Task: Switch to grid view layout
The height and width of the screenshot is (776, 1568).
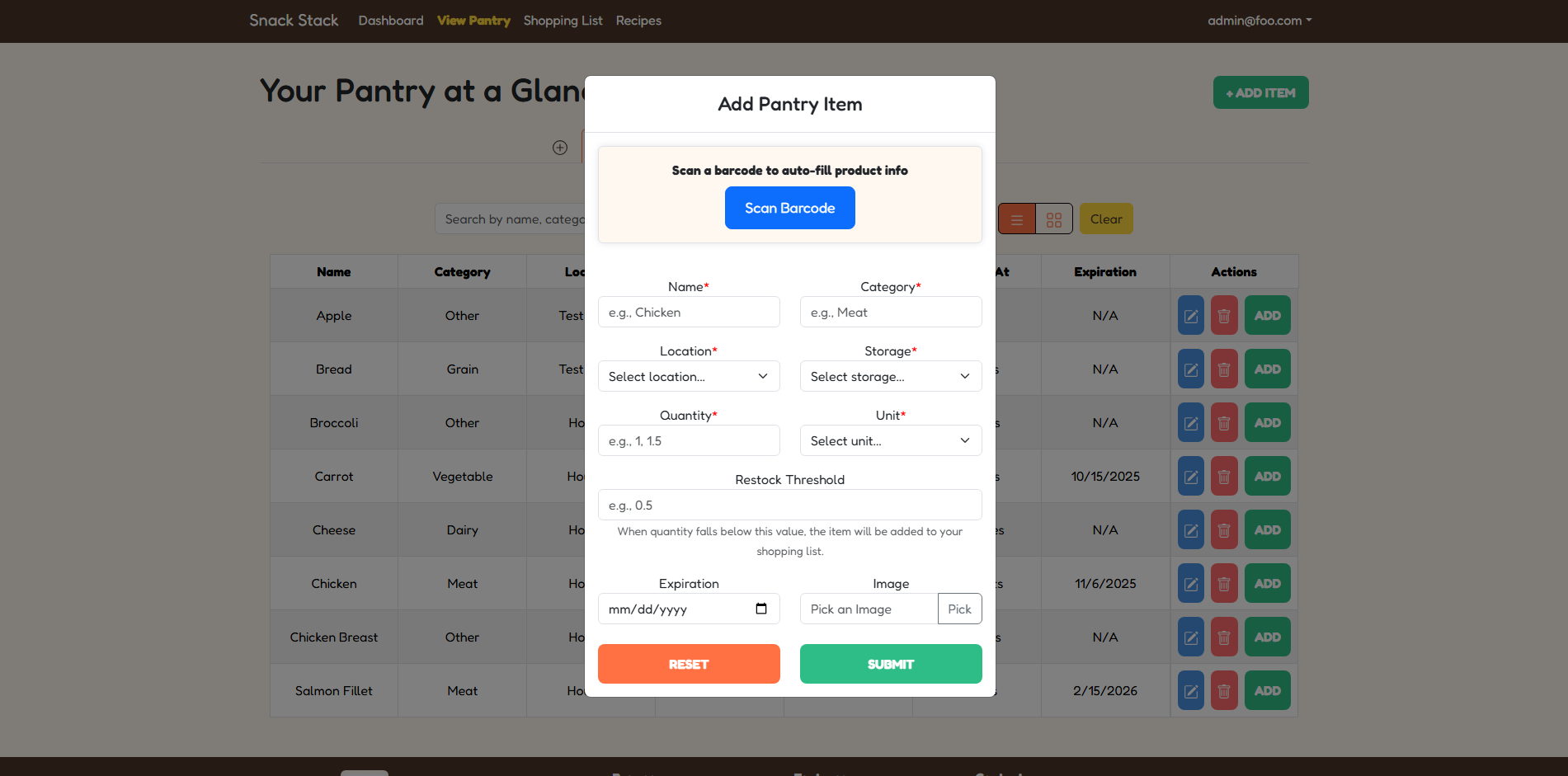Action: (1053, 219)
